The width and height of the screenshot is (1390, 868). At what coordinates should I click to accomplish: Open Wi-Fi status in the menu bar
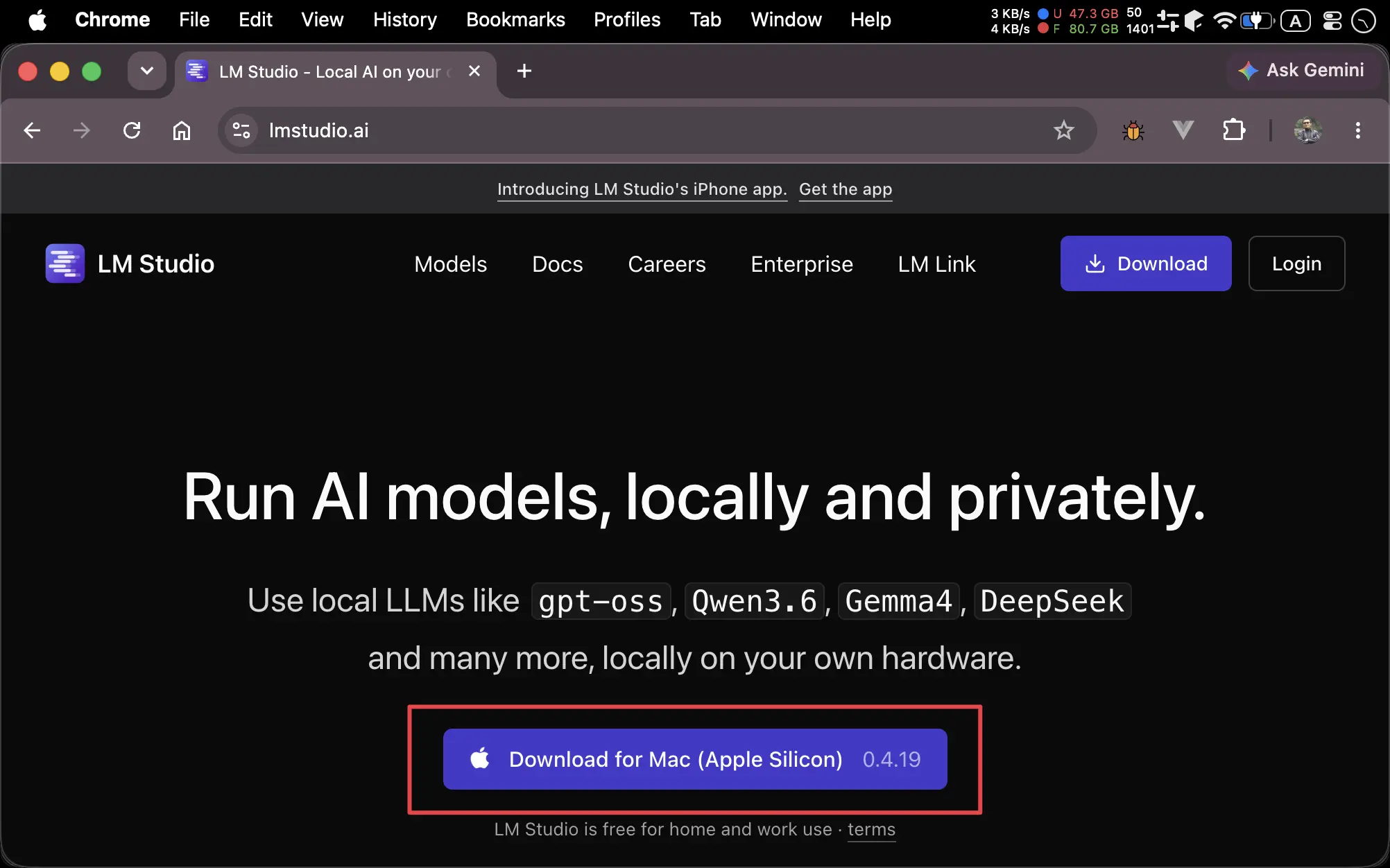(1225, 20)
